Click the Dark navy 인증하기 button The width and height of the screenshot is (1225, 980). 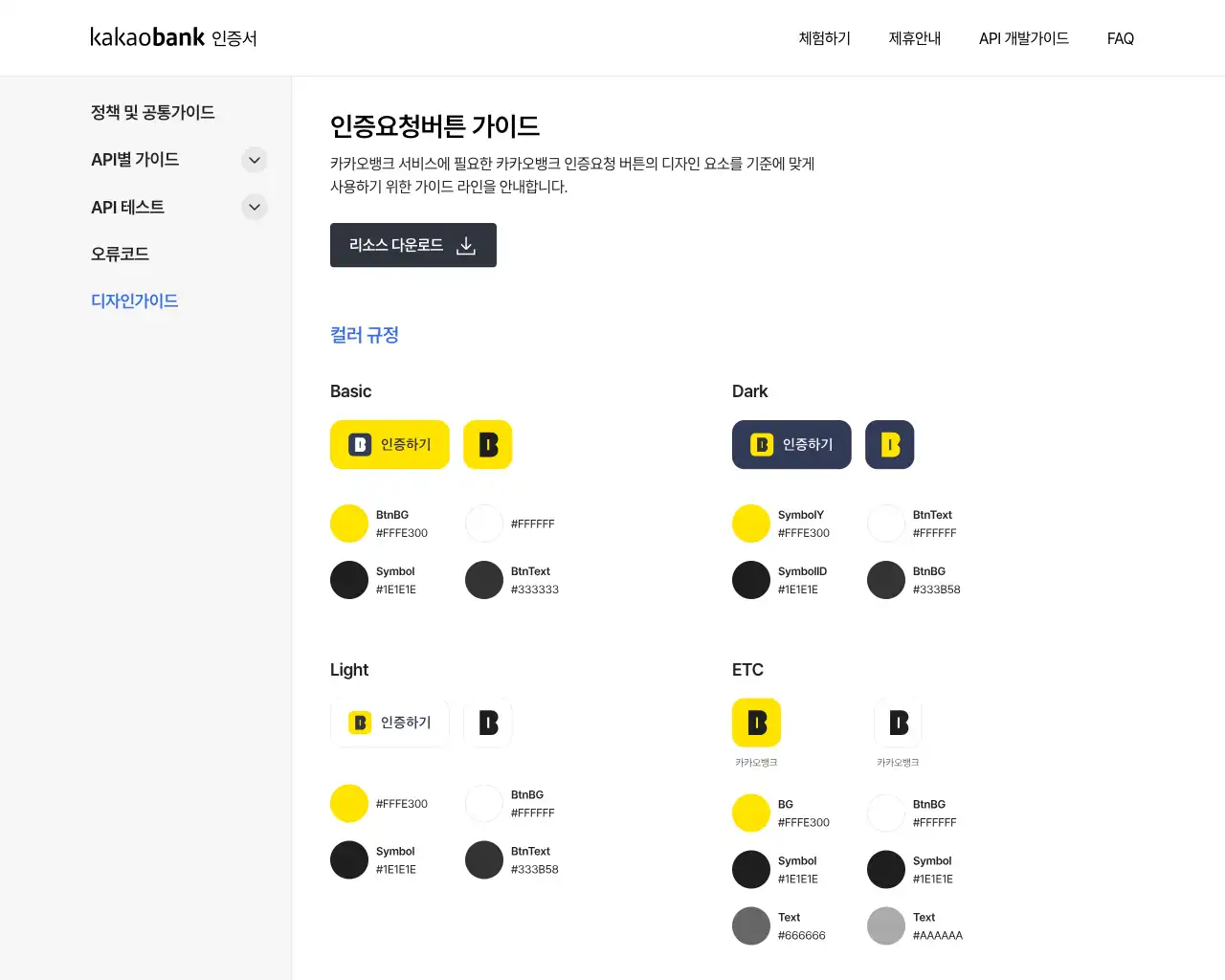click(791, 445)
